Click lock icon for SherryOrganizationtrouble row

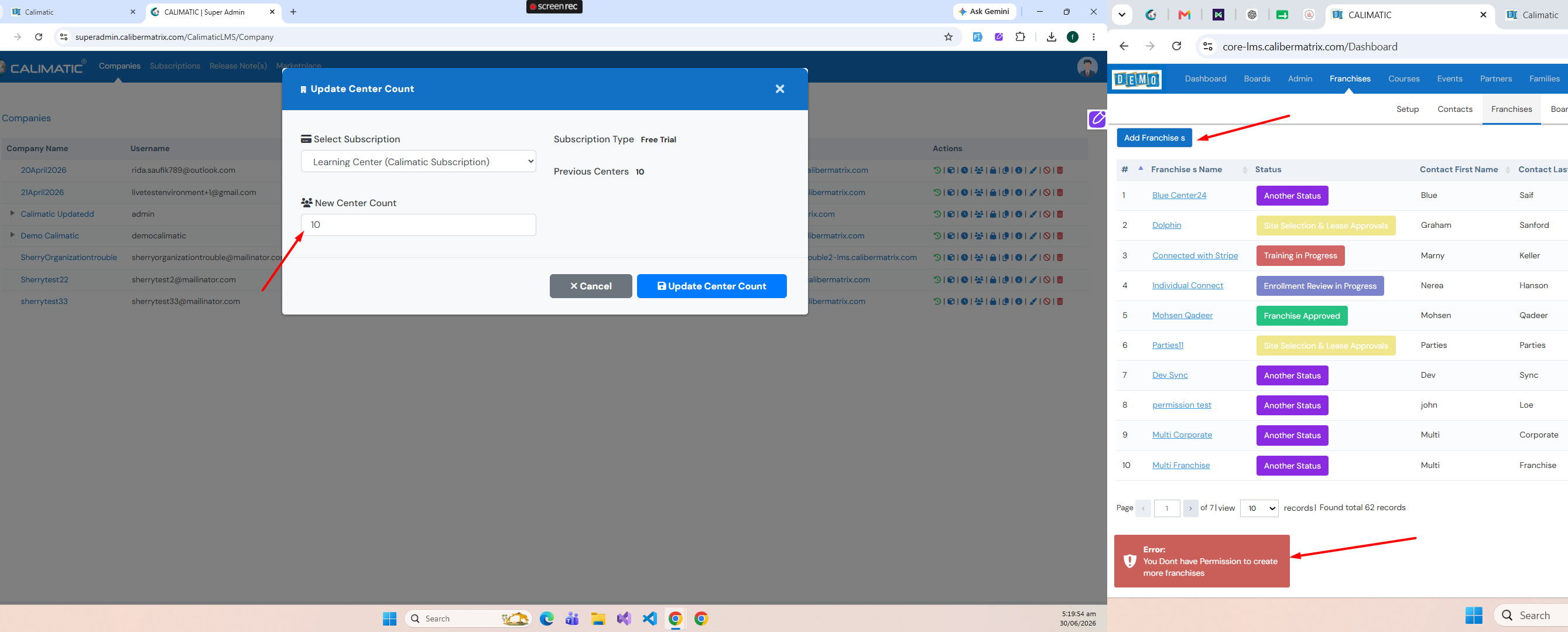click(x=994, y=258)
